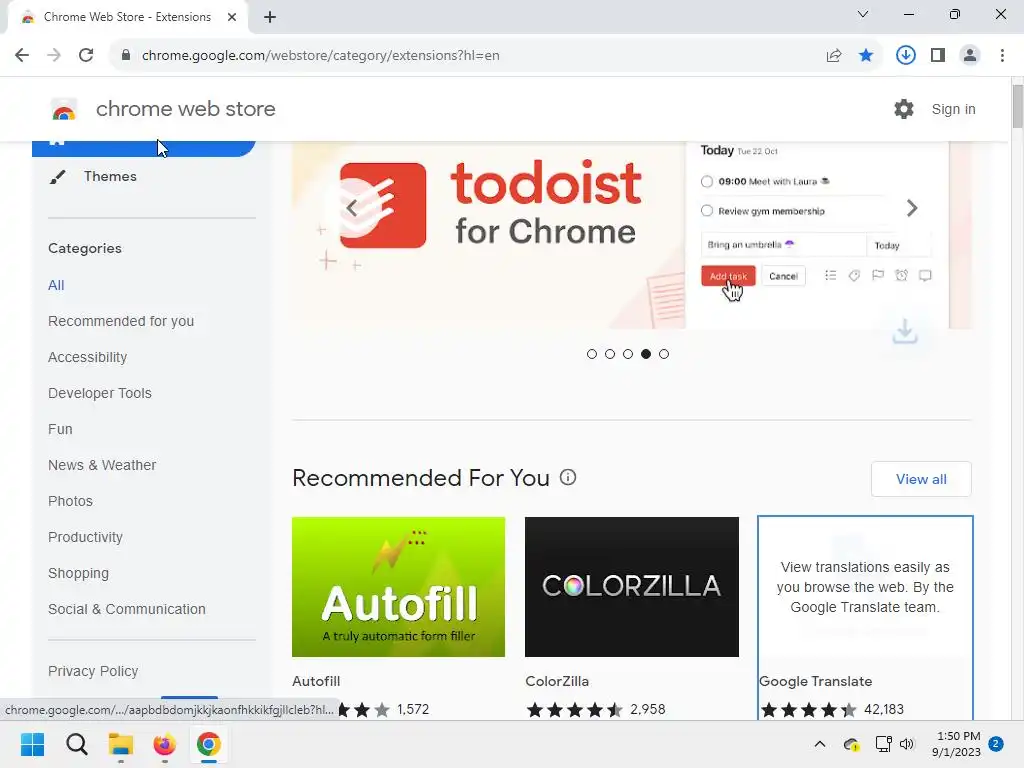Image resolution: width=1024 pixels, height=768 pixels.
Task: Open the Google Translate extension card
Action: pyautogui.click(x=865, y=618)
